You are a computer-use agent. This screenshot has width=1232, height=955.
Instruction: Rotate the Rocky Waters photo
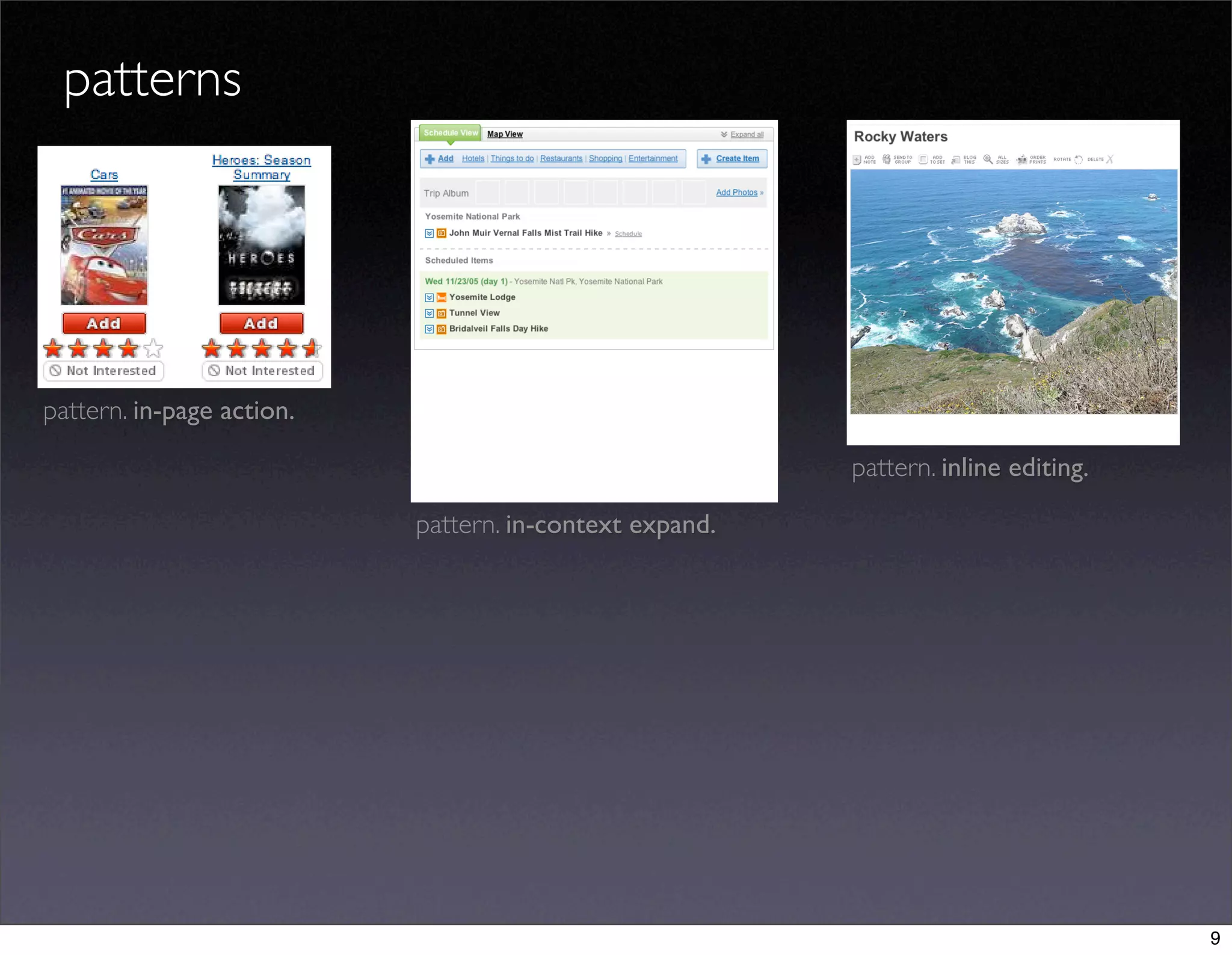click(1079, 159)
